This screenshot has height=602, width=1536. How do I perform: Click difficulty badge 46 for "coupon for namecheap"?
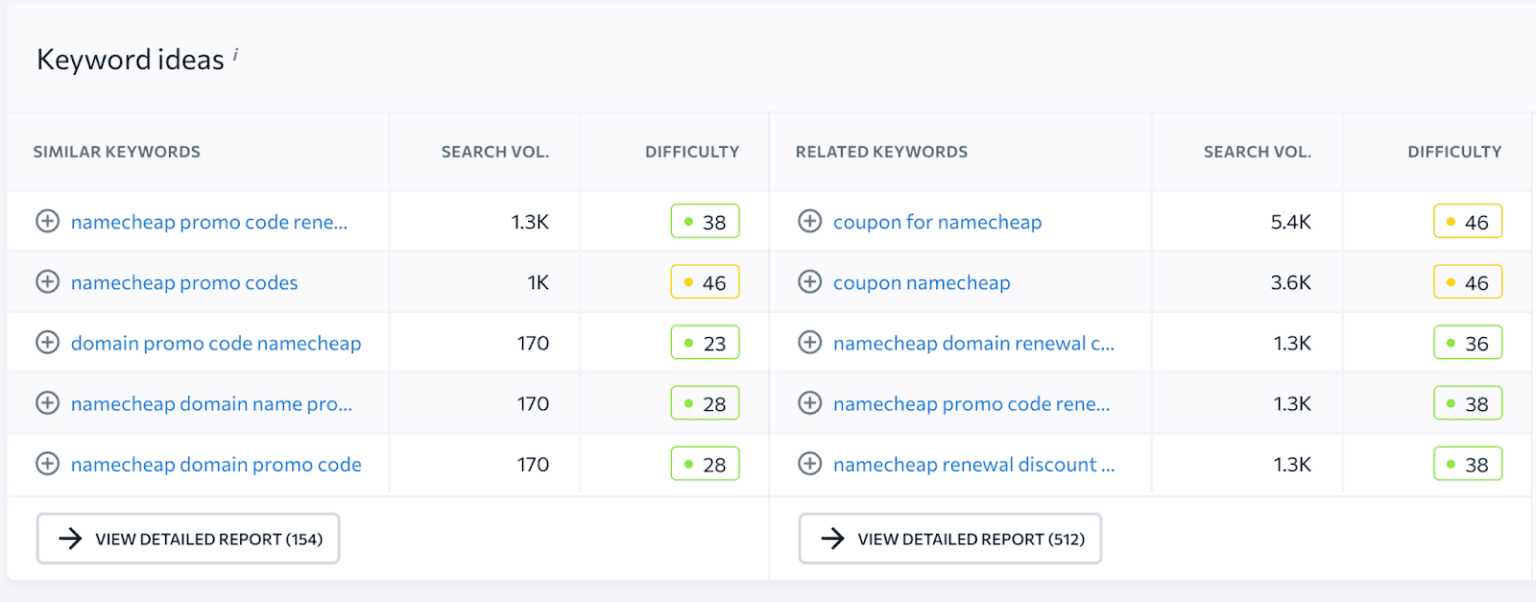[1468, 222]
